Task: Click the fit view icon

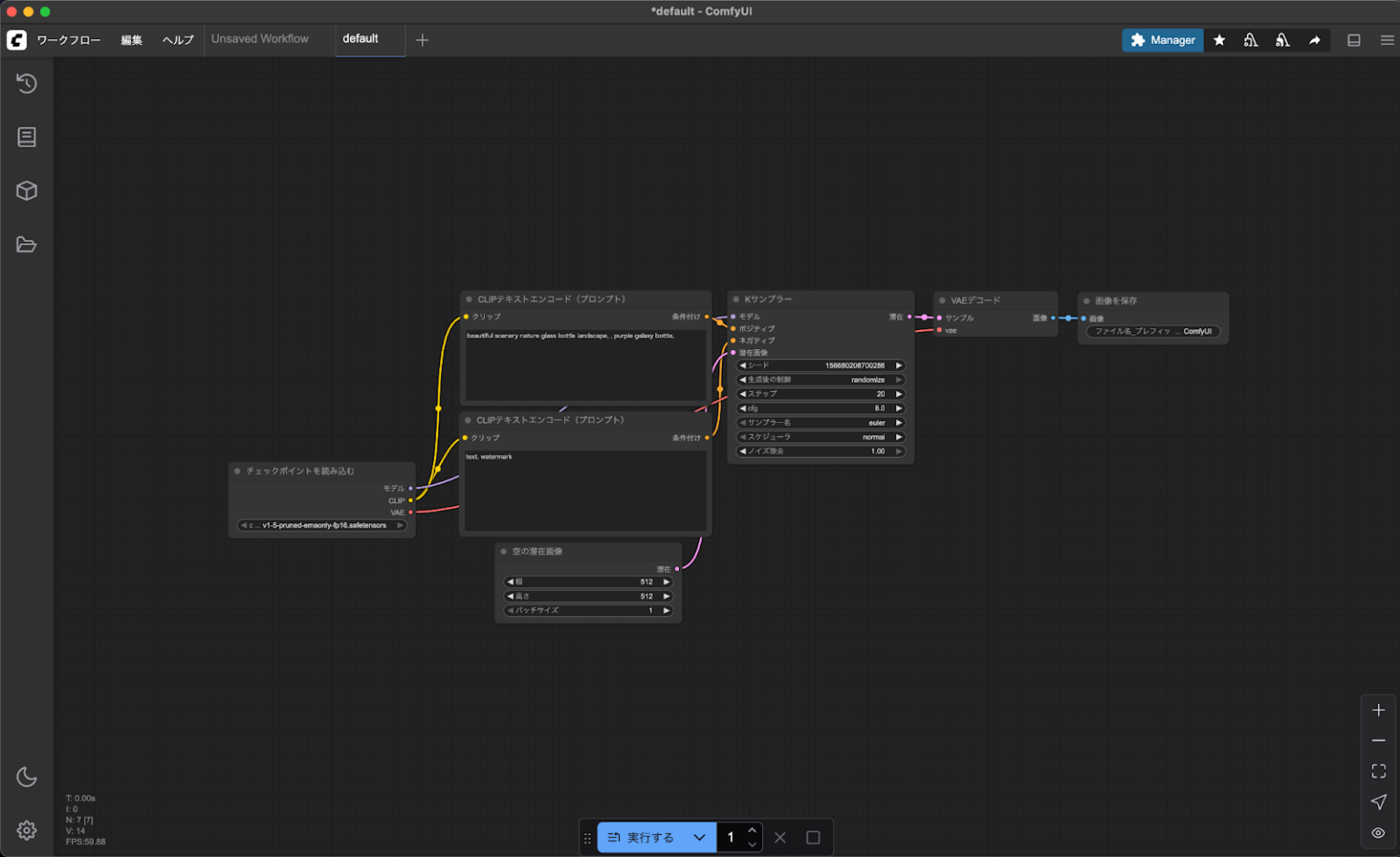Action: tap(1378, 771)
